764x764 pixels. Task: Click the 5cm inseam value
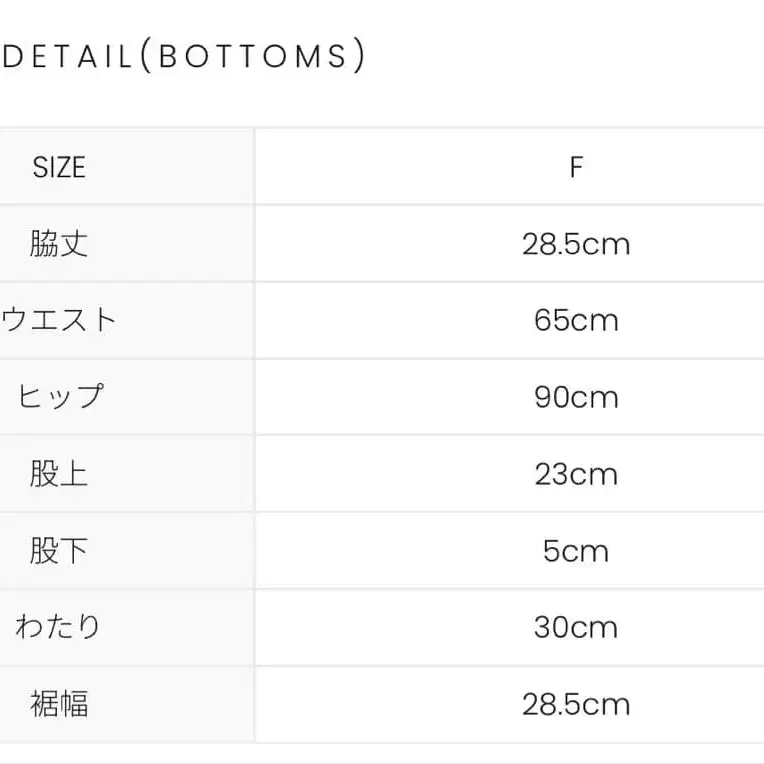[576, 551]
